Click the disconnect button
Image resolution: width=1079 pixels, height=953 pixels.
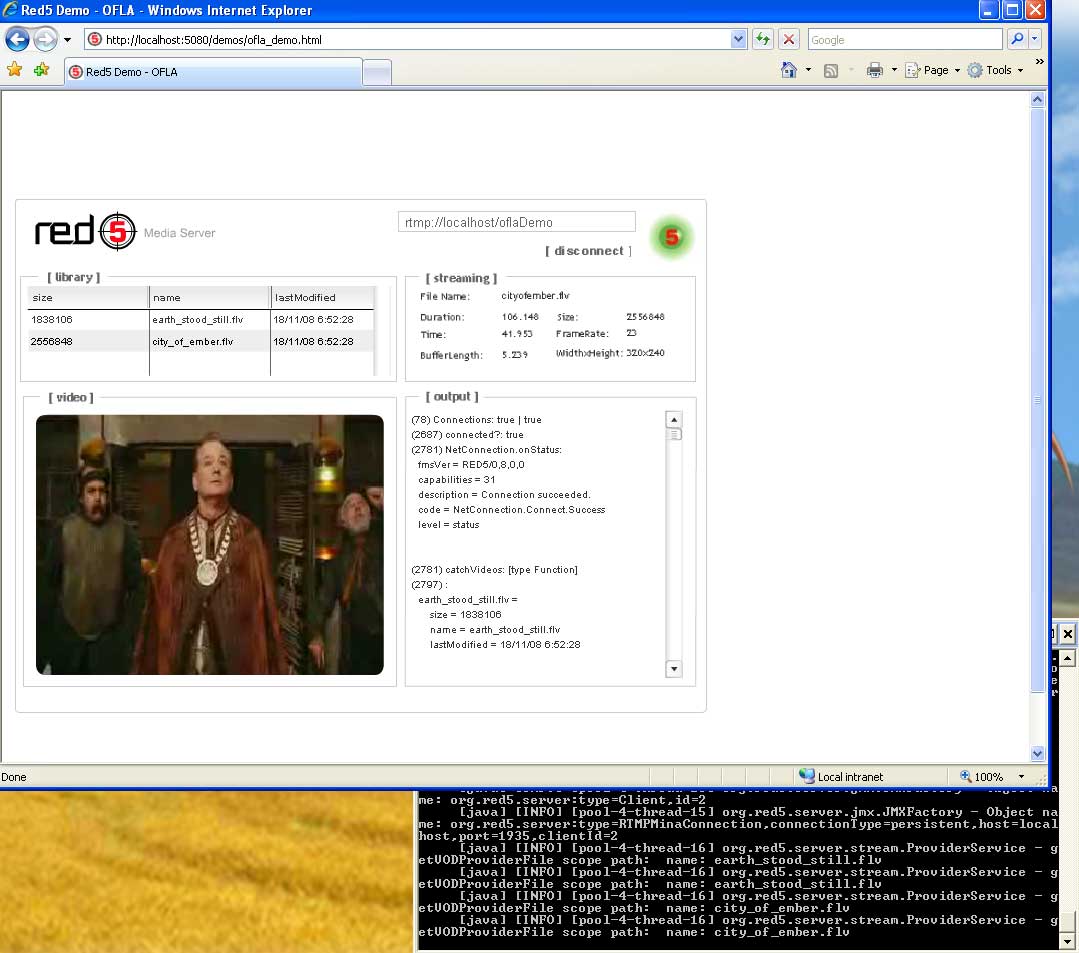(x=588, y=250)
